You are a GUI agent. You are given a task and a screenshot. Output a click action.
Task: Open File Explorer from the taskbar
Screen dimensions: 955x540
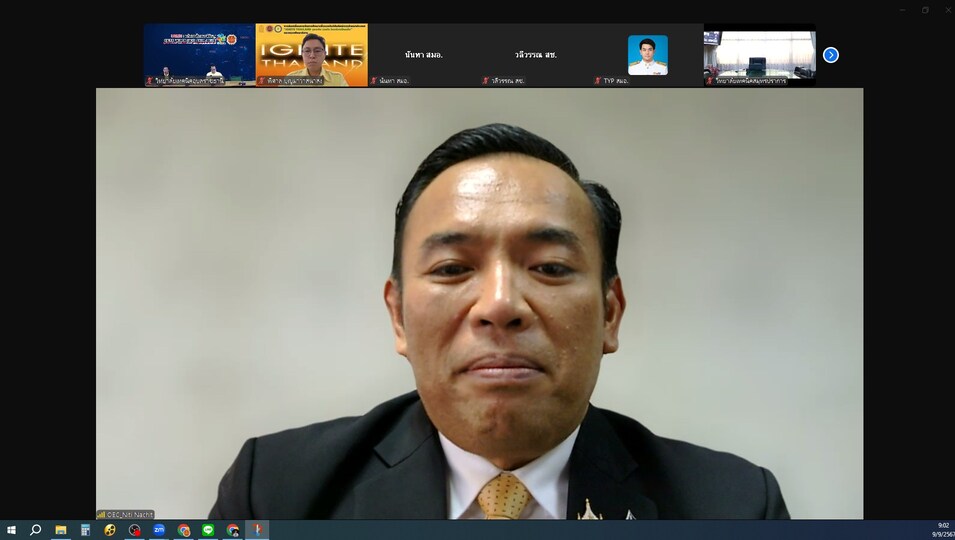point(60,530)
